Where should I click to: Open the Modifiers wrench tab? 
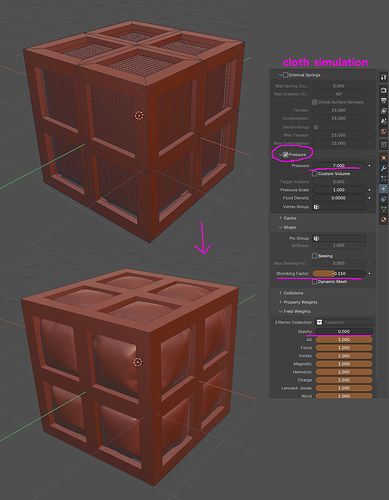383,168
